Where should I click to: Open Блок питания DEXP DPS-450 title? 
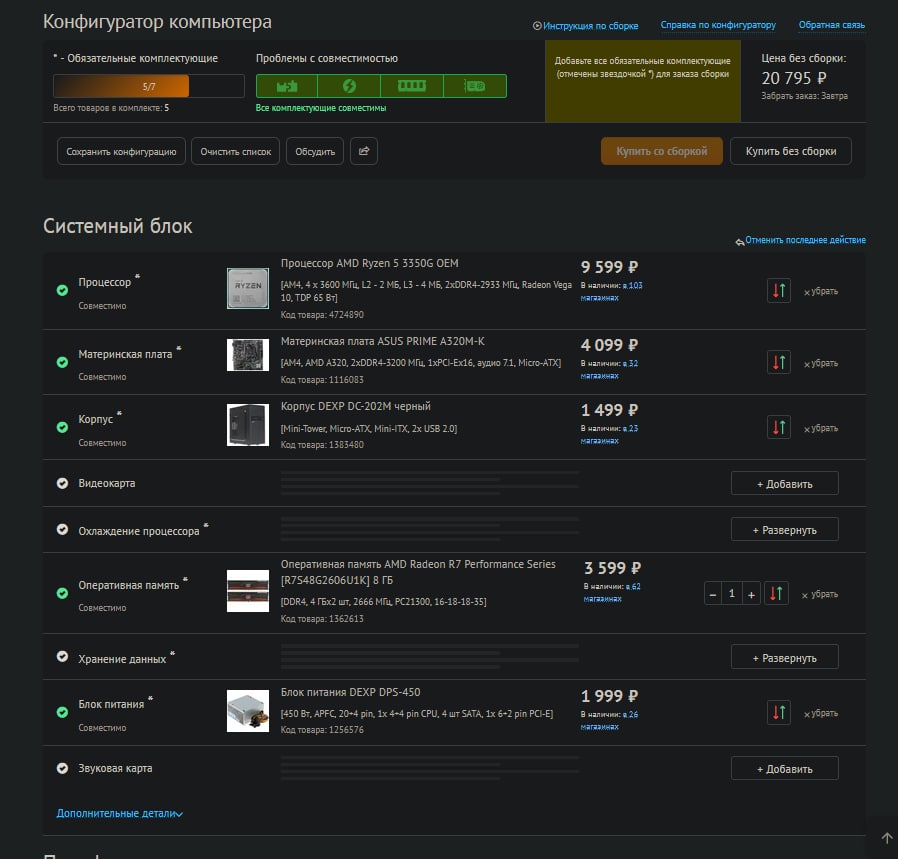pos(350,692)
